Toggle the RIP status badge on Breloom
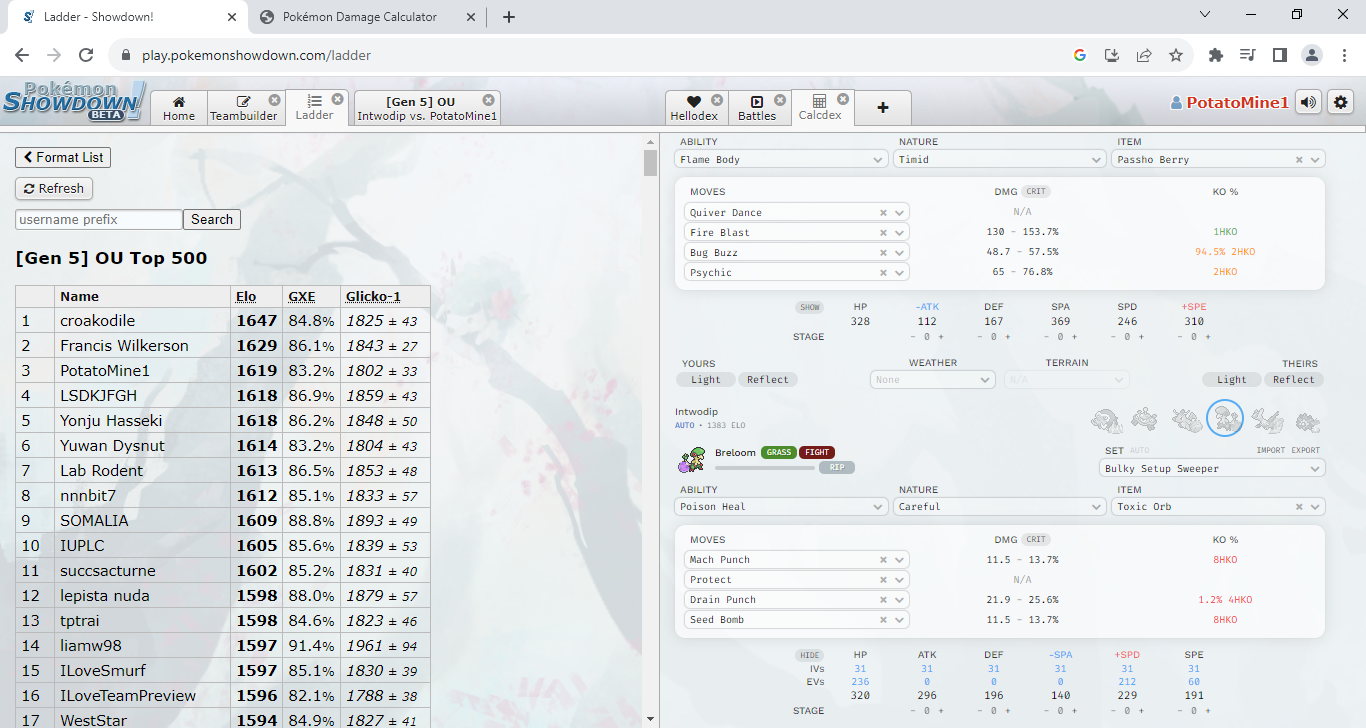Image resolution: width=1366 pixels, height=728 pixels. pyautogui.click(x=836, y=467)
